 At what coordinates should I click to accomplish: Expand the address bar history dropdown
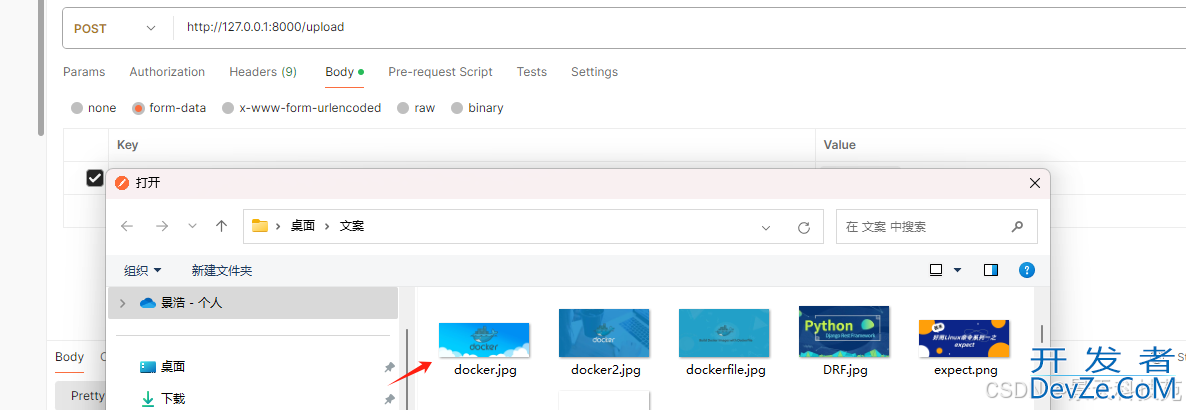(766, 227)
